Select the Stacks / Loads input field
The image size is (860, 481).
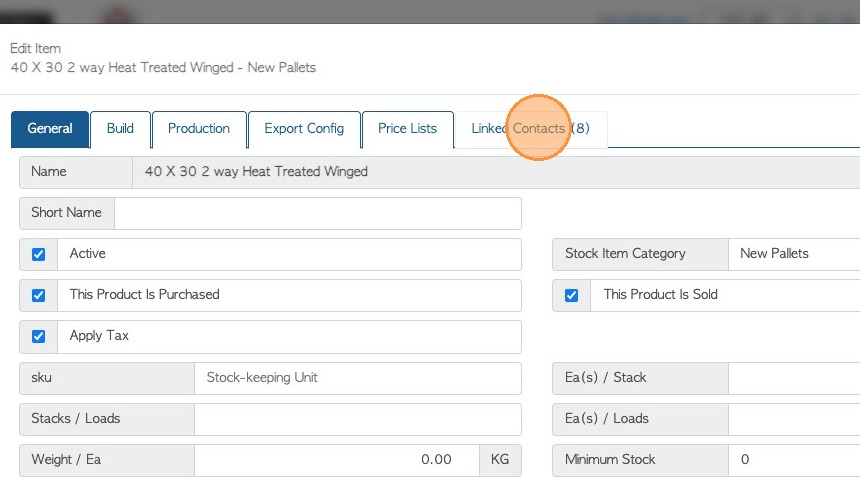point(357,419)
